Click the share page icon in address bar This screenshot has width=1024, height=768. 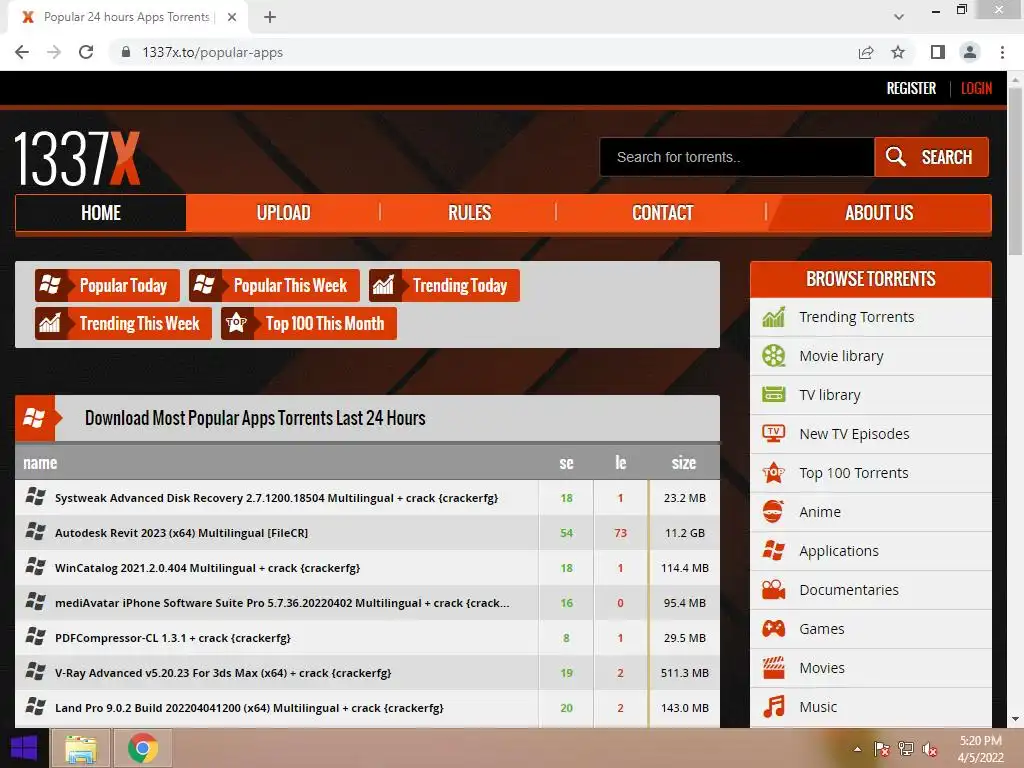[x=866, y=52]
